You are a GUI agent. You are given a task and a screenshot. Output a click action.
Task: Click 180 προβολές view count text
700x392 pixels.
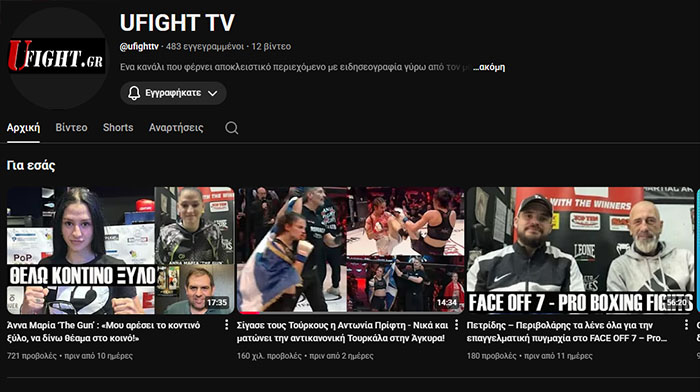click(492, 356)
